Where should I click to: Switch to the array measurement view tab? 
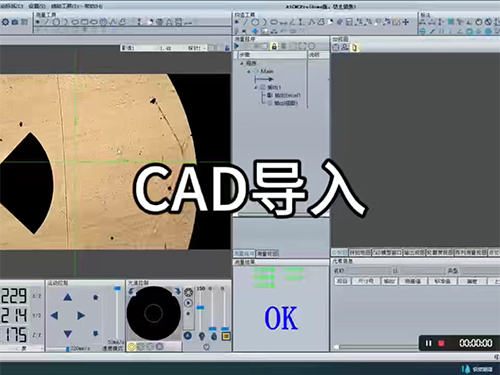click(471, 253)
